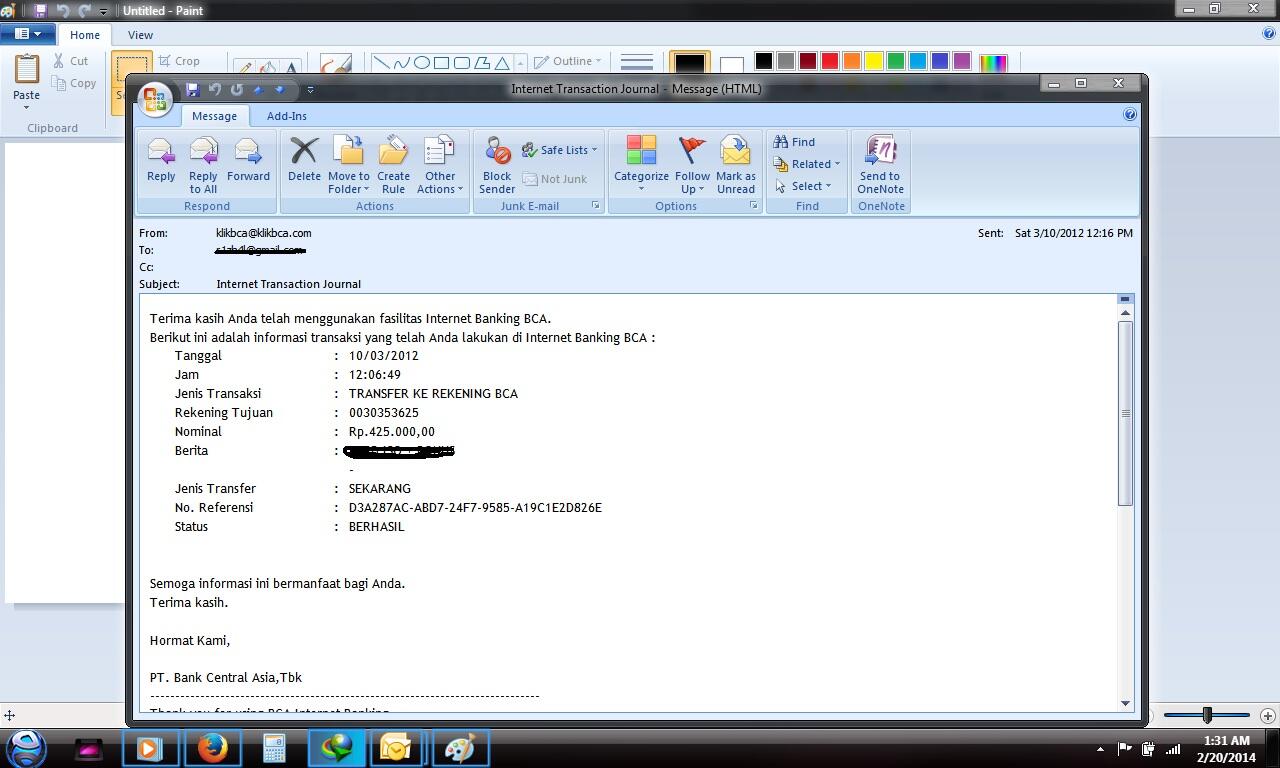This screenshot has width=1280, height=768.
Task: Switch to the Add-Ins ribbon tab
Action: click(x=287, y=116)
